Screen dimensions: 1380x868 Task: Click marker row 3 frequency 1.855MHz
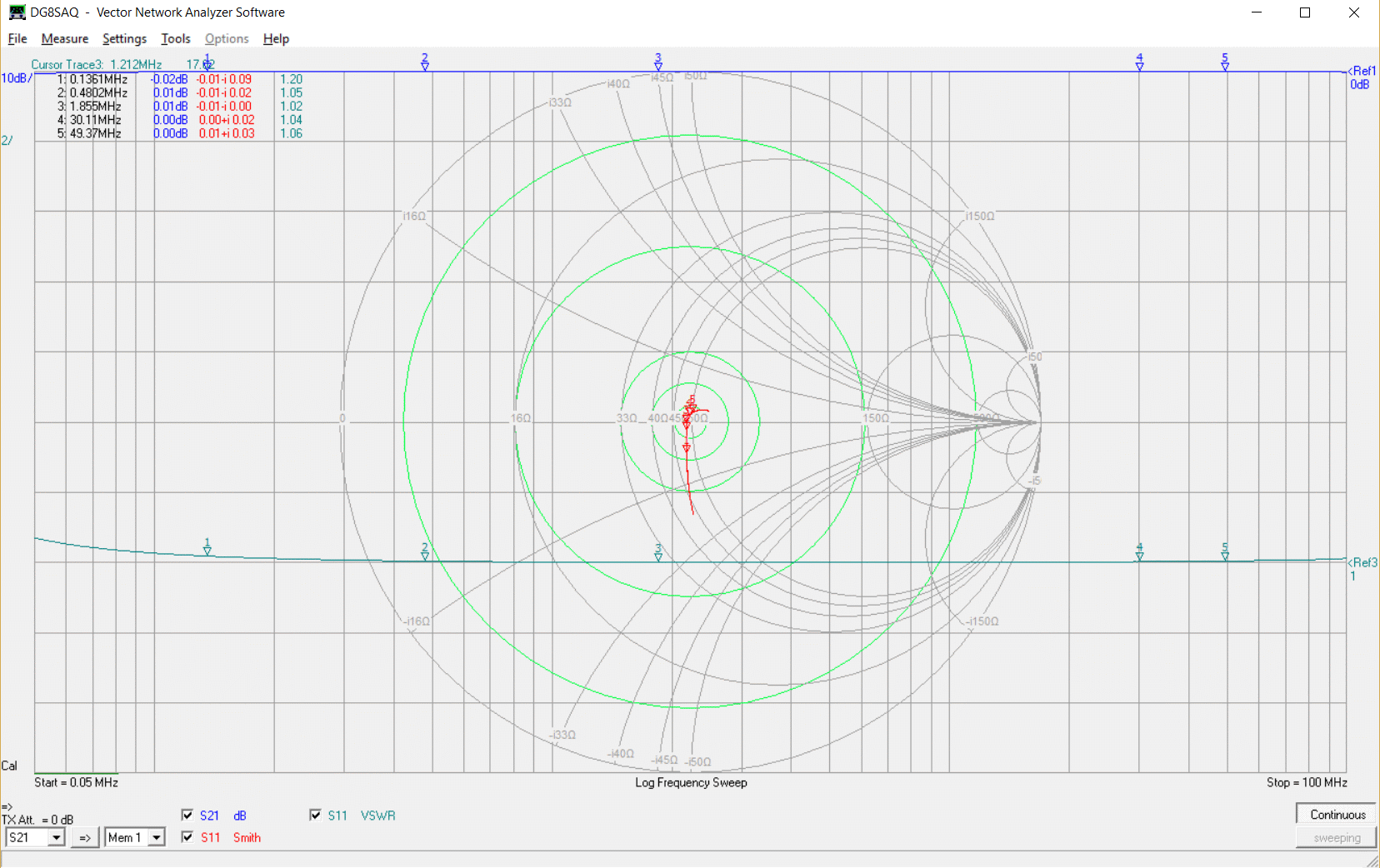click(x=95, y=106)
